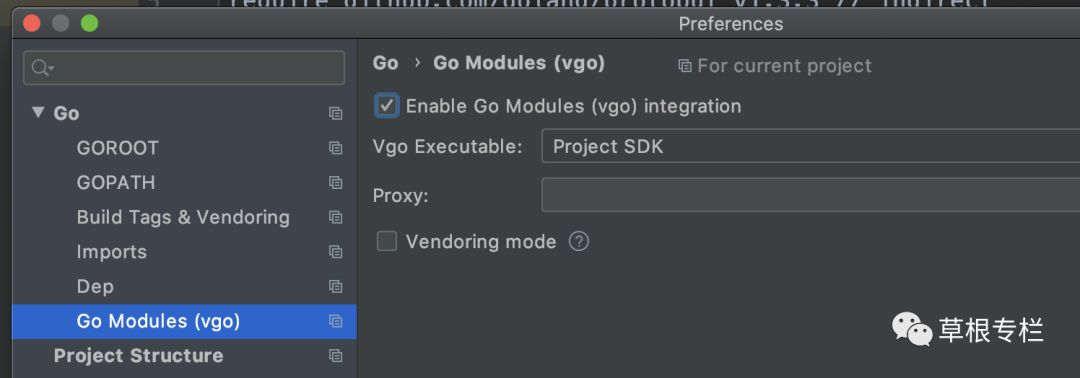Screen dimensions: 1080x378
Task: Click the project-level icon beside GOROOT
Action: pyautogui.click(x=335, y=148)
